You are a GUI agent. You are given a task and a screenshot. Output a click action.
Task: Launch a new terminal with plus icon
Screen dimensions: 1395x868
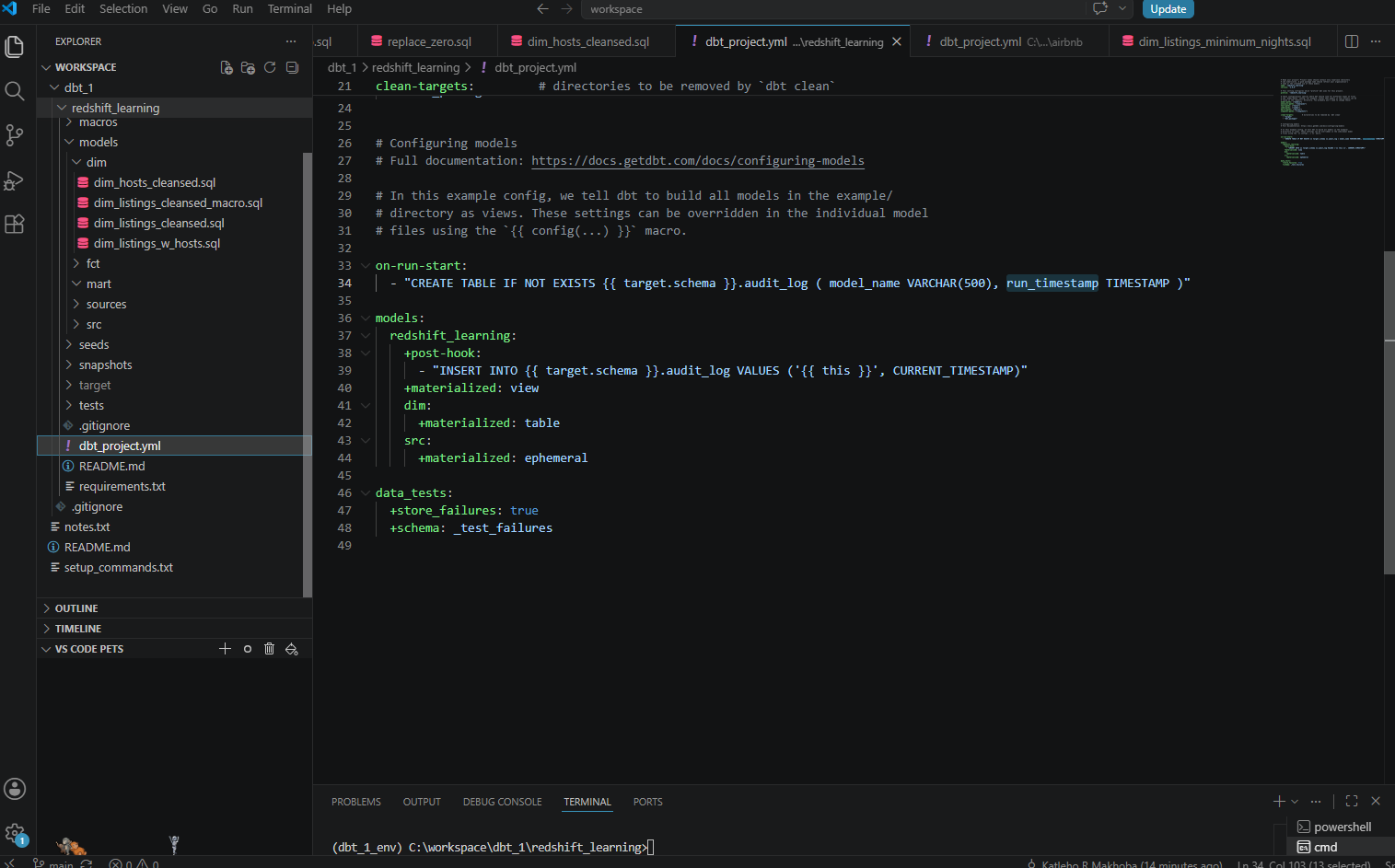tap(1279, 802)
